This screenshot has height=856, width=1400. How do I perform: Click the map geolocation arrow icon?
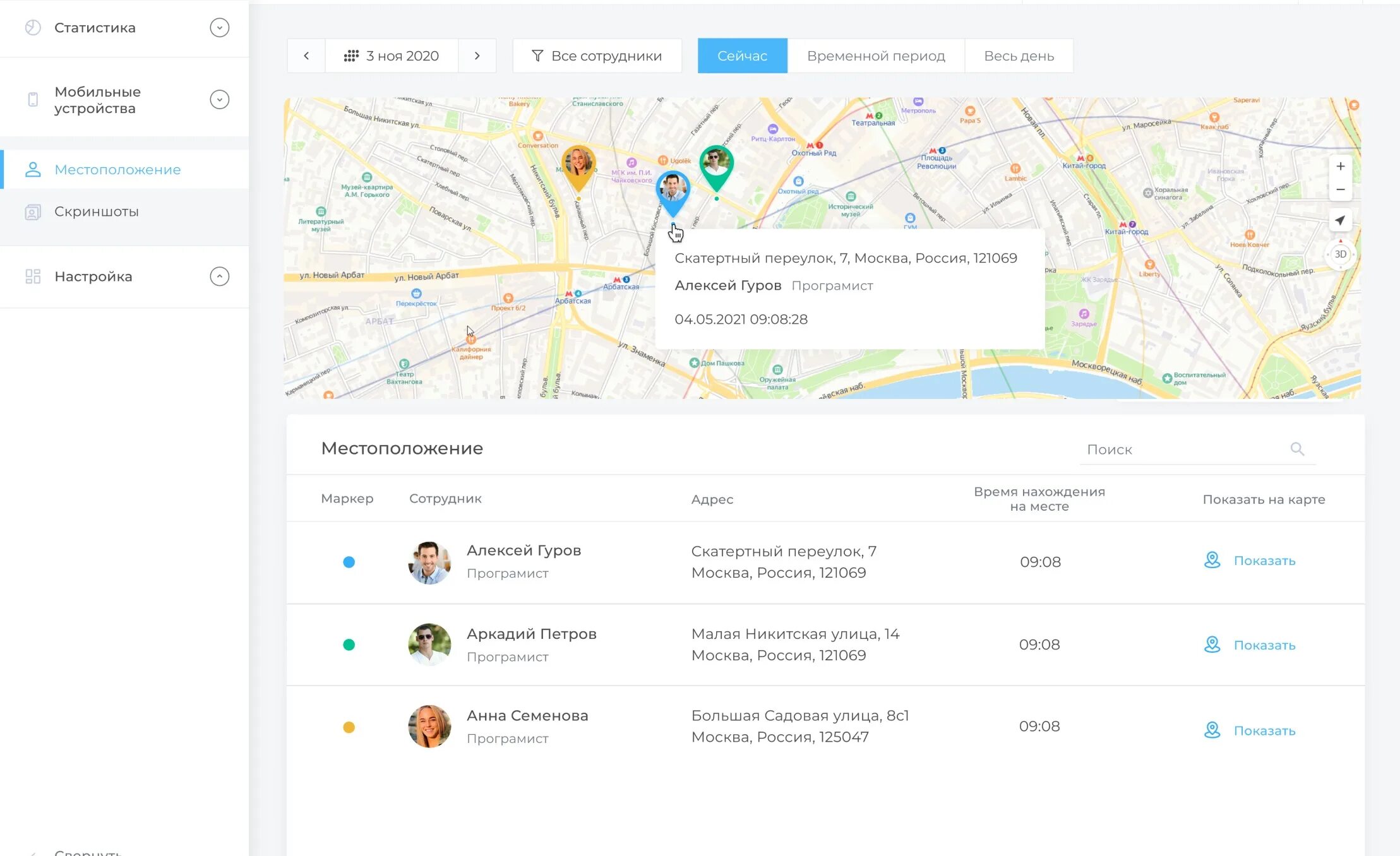pyautogui.click(x=1340, y=220)
